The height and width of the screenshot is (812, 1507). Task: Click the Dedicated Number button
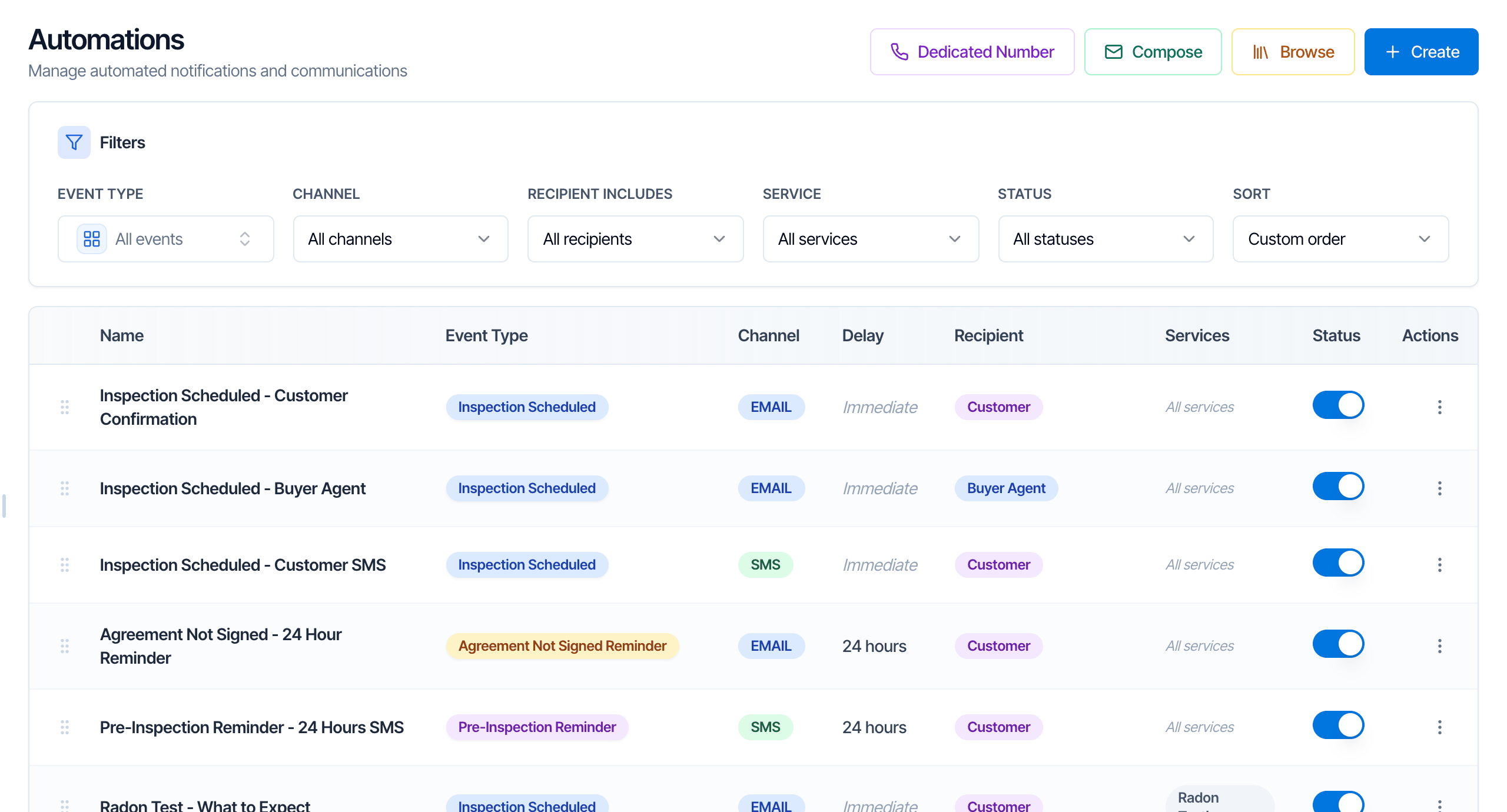coord(972,52)
